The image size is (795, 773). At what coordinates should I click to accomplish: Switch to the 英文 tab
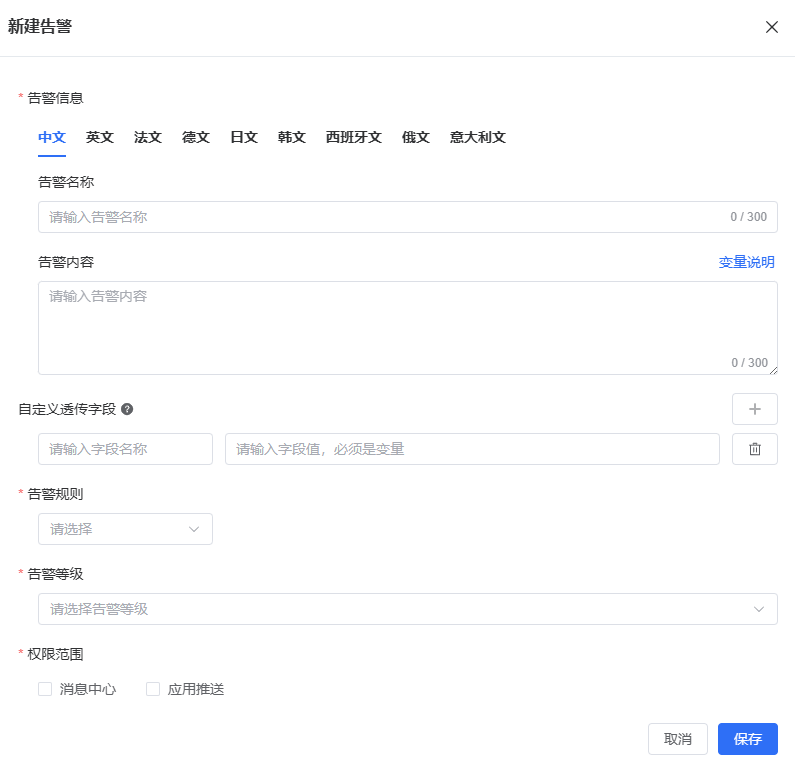[x=99, y=137]
